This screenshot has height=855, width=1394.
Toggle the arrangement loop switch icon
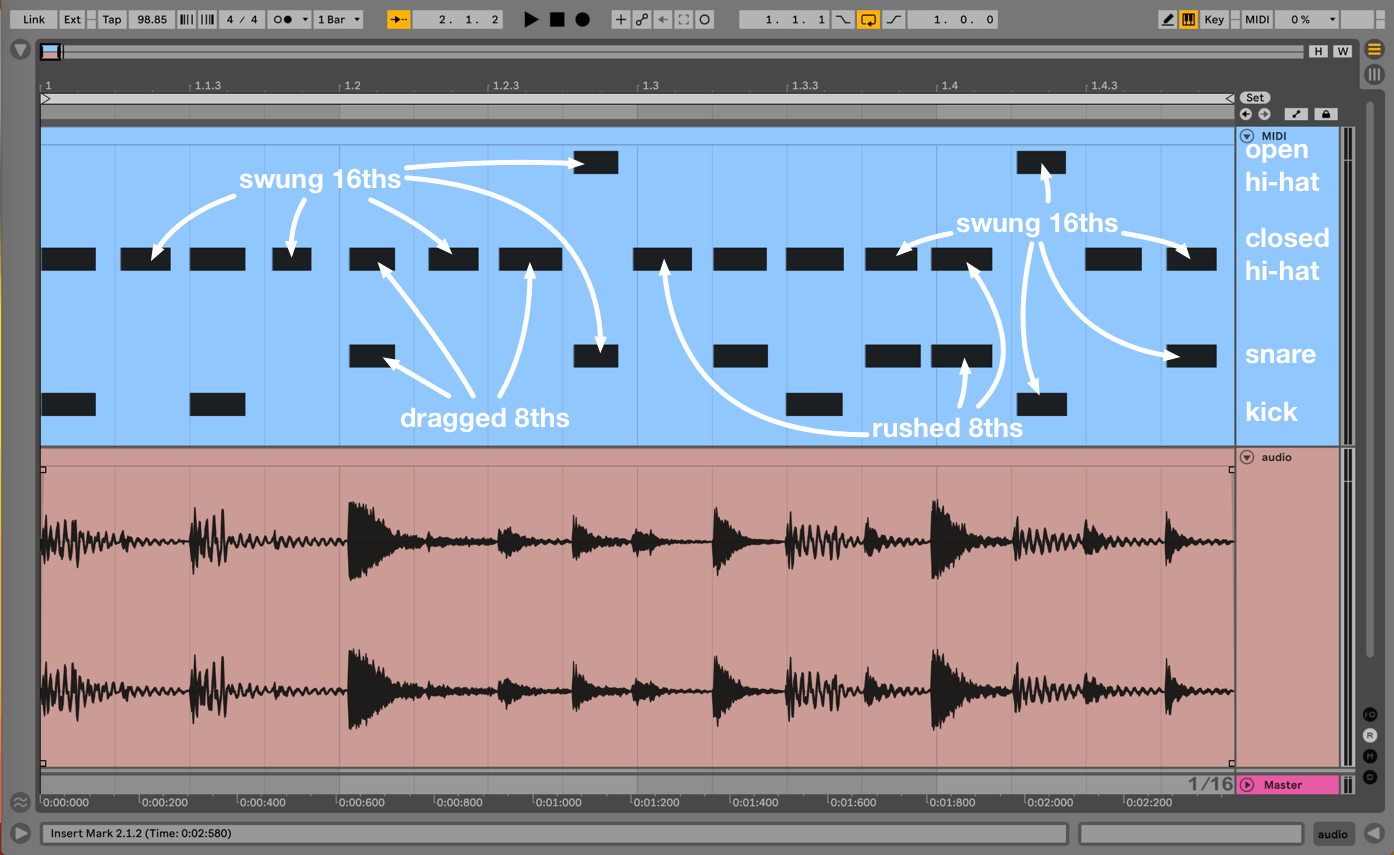[x=868, y=19]
